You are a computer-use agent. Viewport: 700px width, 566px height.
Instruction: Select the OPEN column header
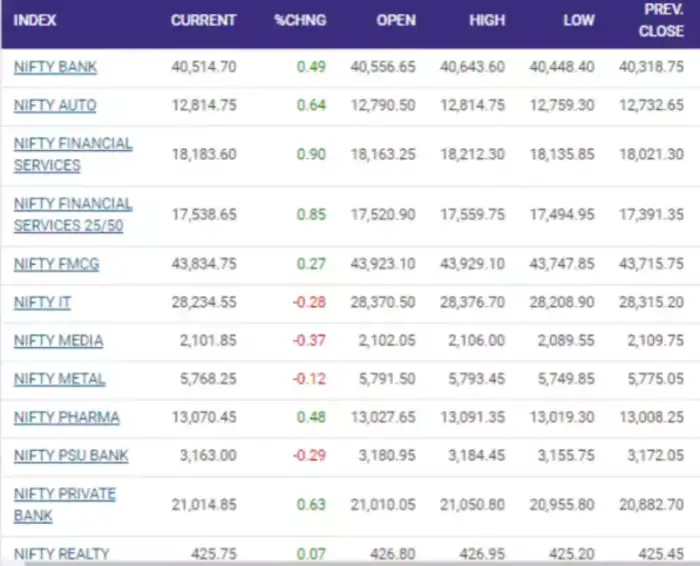click(396, 20)
